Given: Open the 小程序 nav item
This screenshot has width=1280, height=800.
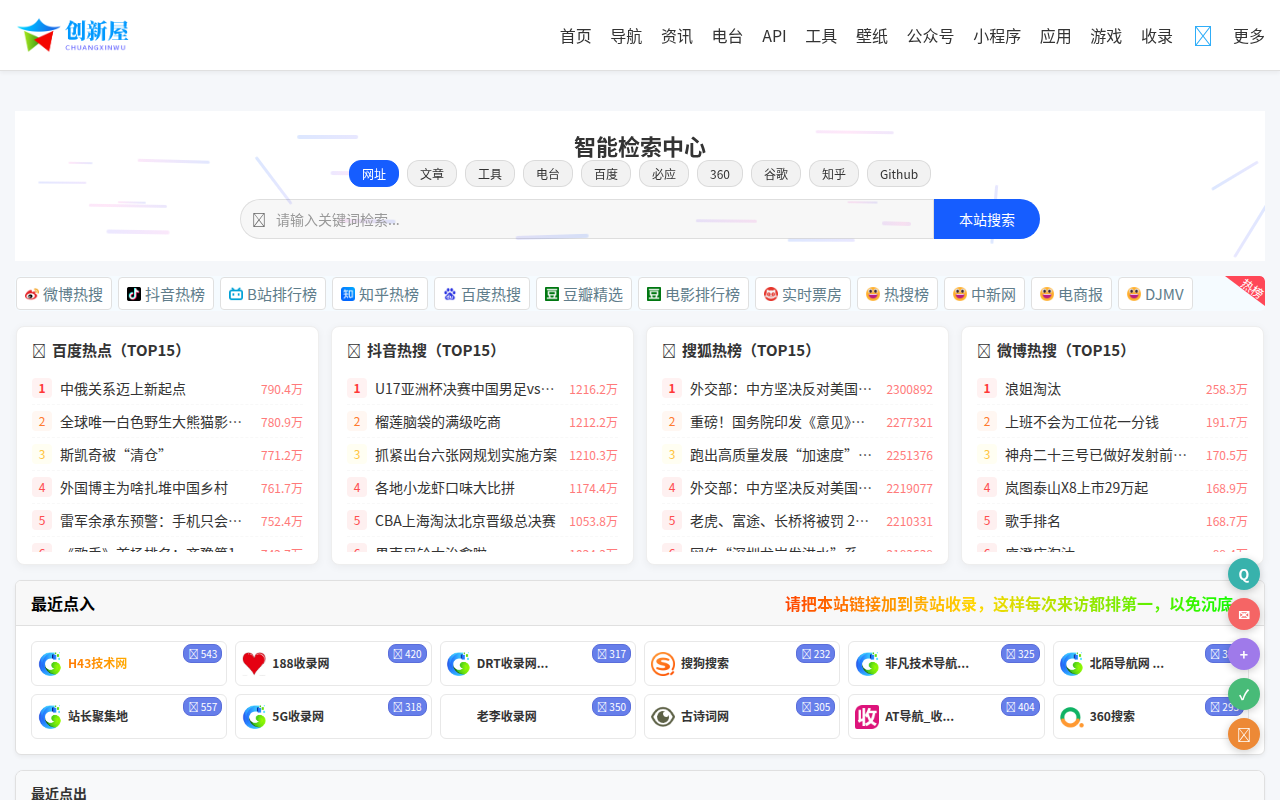Looking at the screenshot, I should pyautogui.click(x=997, y=36).
